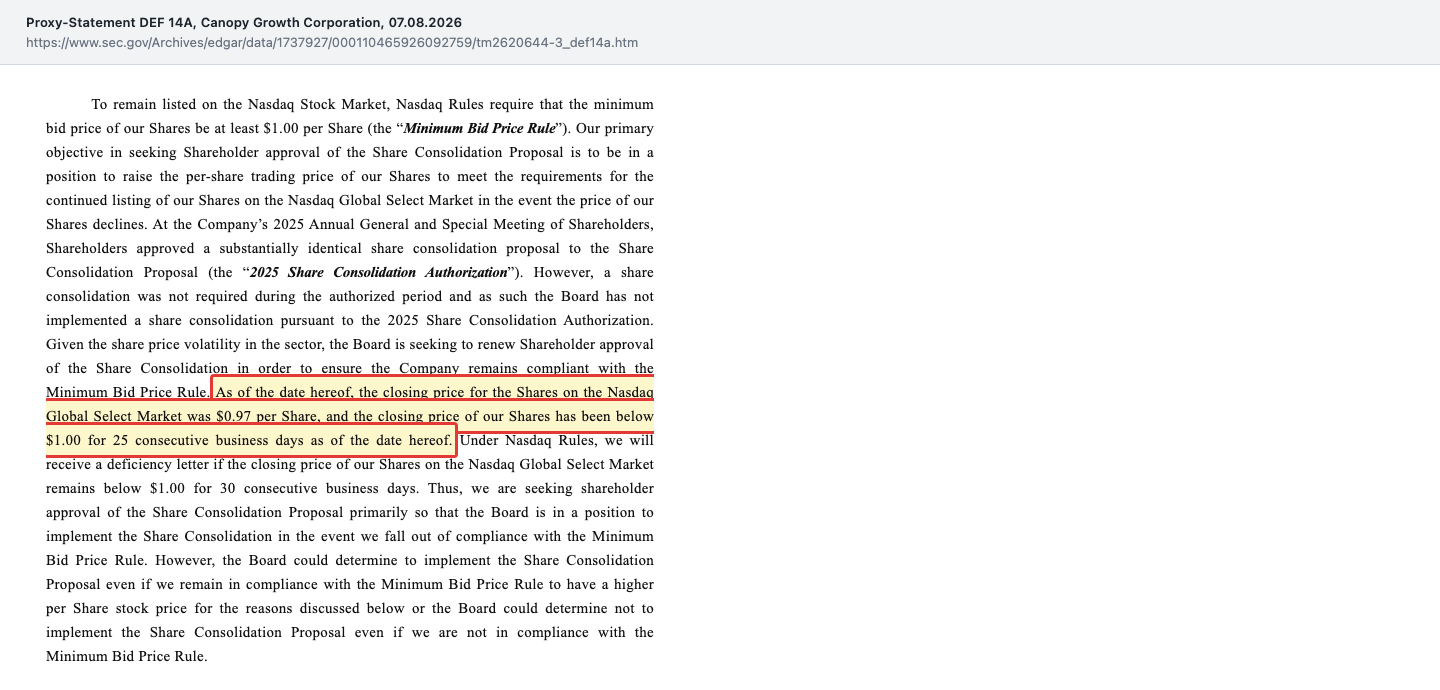
Task: Click the bold "Minimum Bid Price Rule" term
Action: [479, 128]
